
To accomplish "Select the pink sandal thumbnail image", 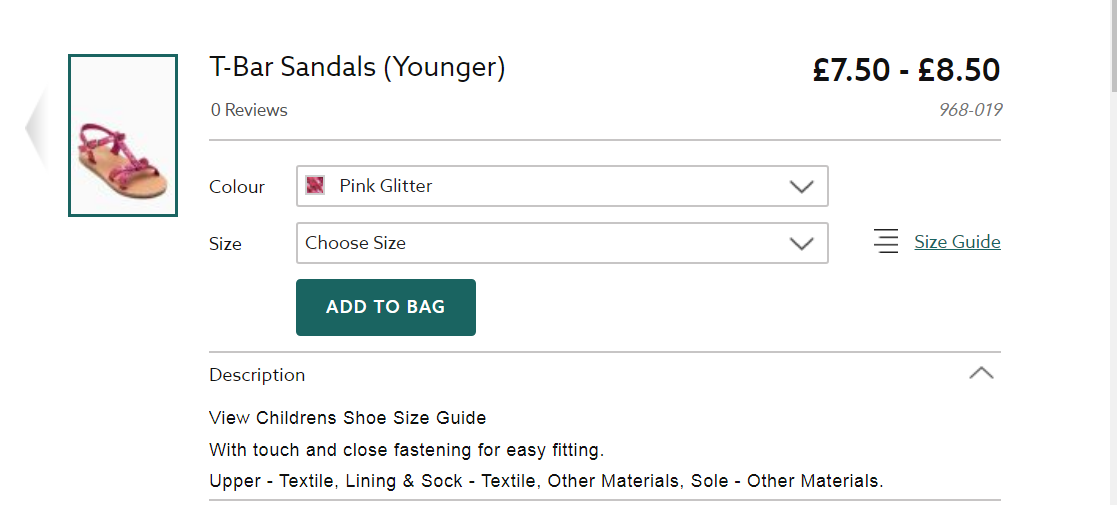I will point(123,136).
